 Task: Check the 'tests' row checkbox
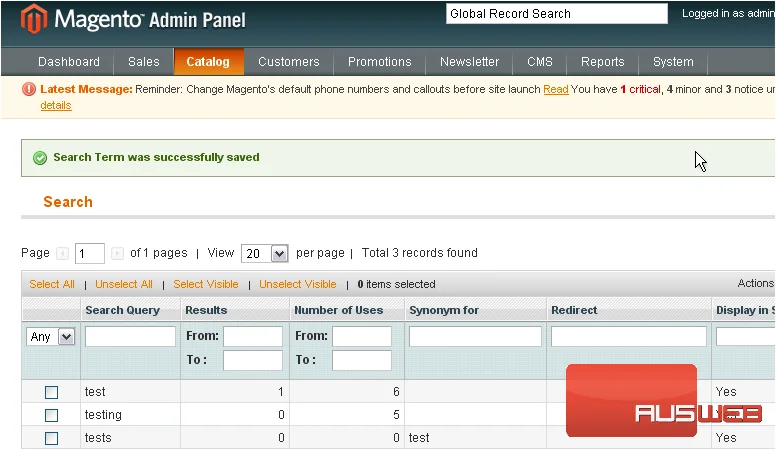pyautogui.click(x=51, y=438)
